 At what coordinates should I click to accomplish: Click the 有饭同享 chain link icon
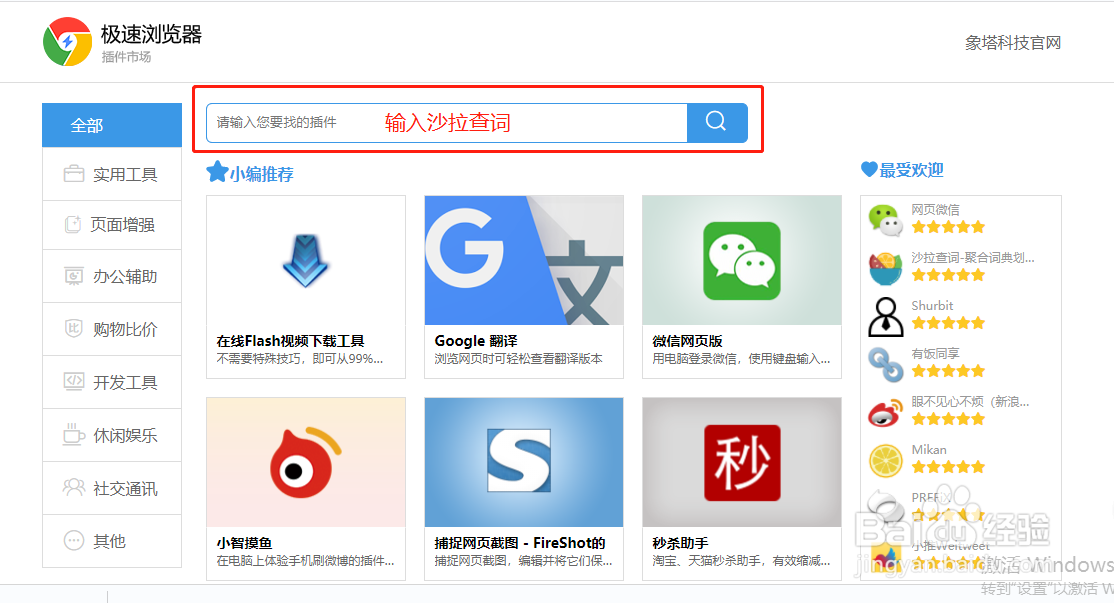tap(885, 364)
